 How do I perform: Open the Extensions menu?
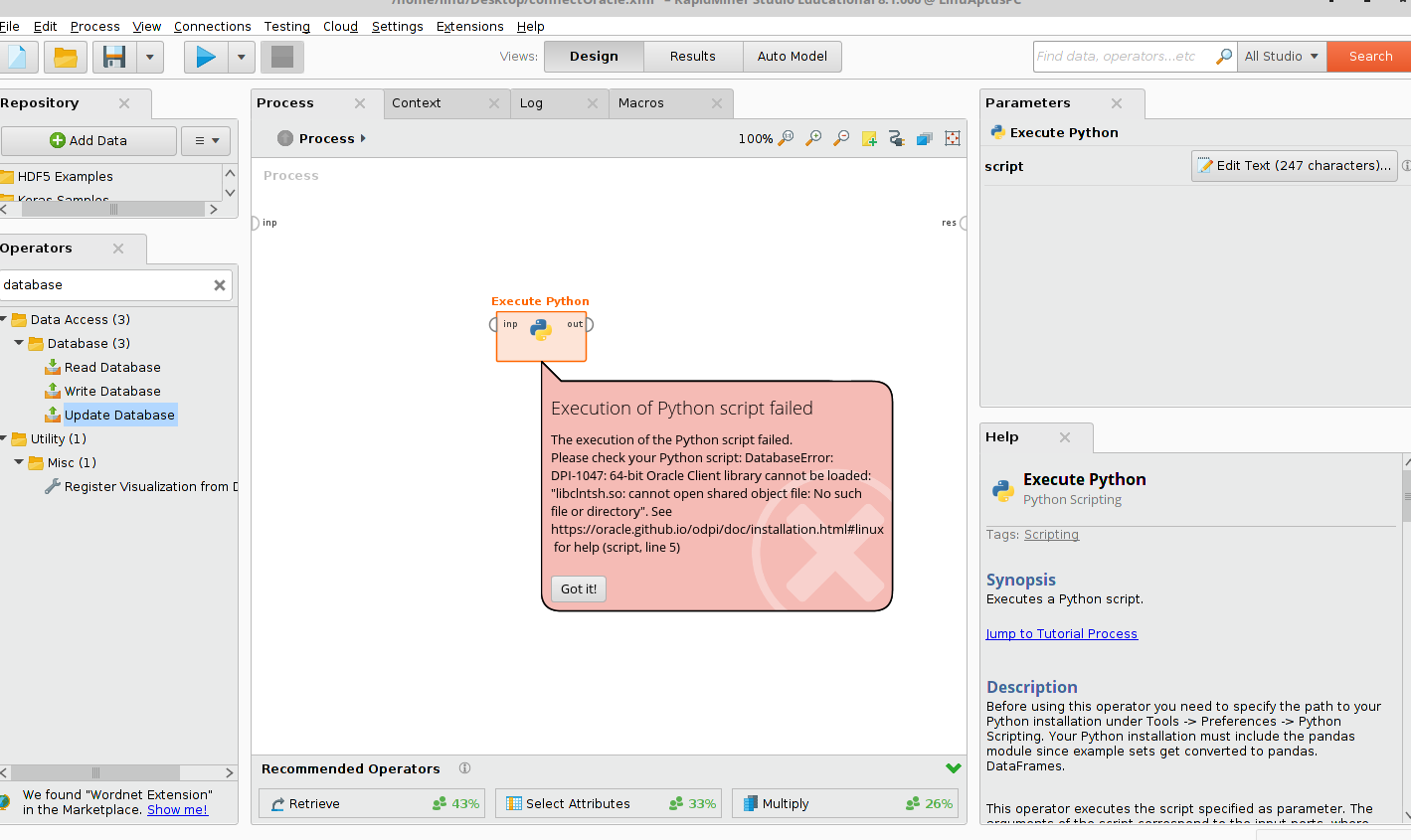pos(470,27)
